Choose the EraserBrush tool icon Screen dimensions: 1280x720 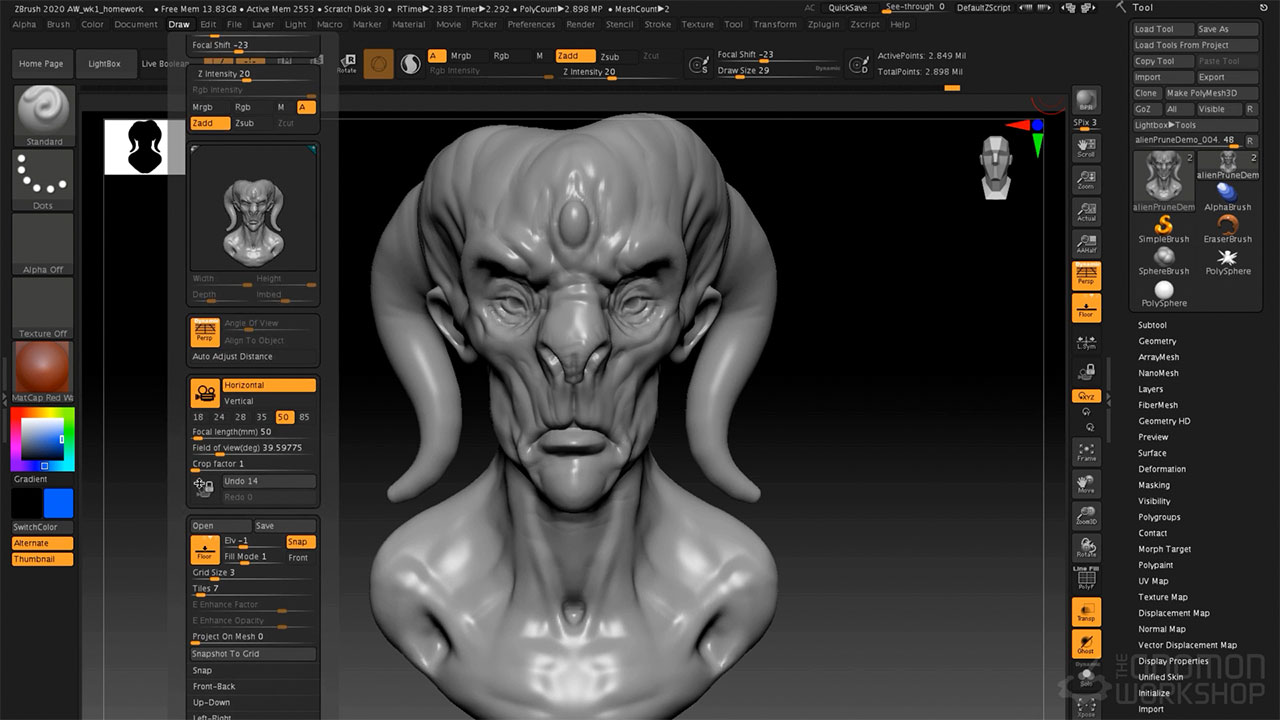(1227, 228)
